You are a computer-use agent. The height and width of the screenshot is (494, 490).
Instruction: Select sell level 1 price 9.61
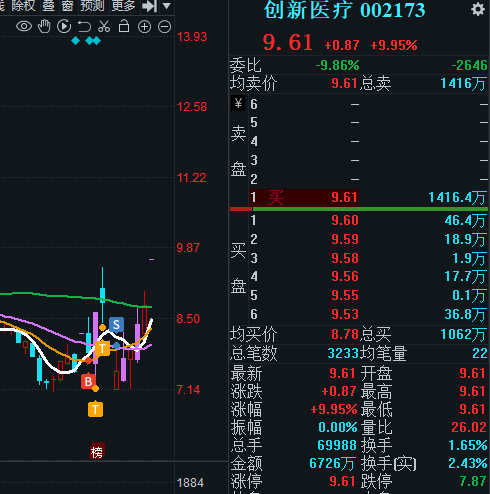coord(344,197)
